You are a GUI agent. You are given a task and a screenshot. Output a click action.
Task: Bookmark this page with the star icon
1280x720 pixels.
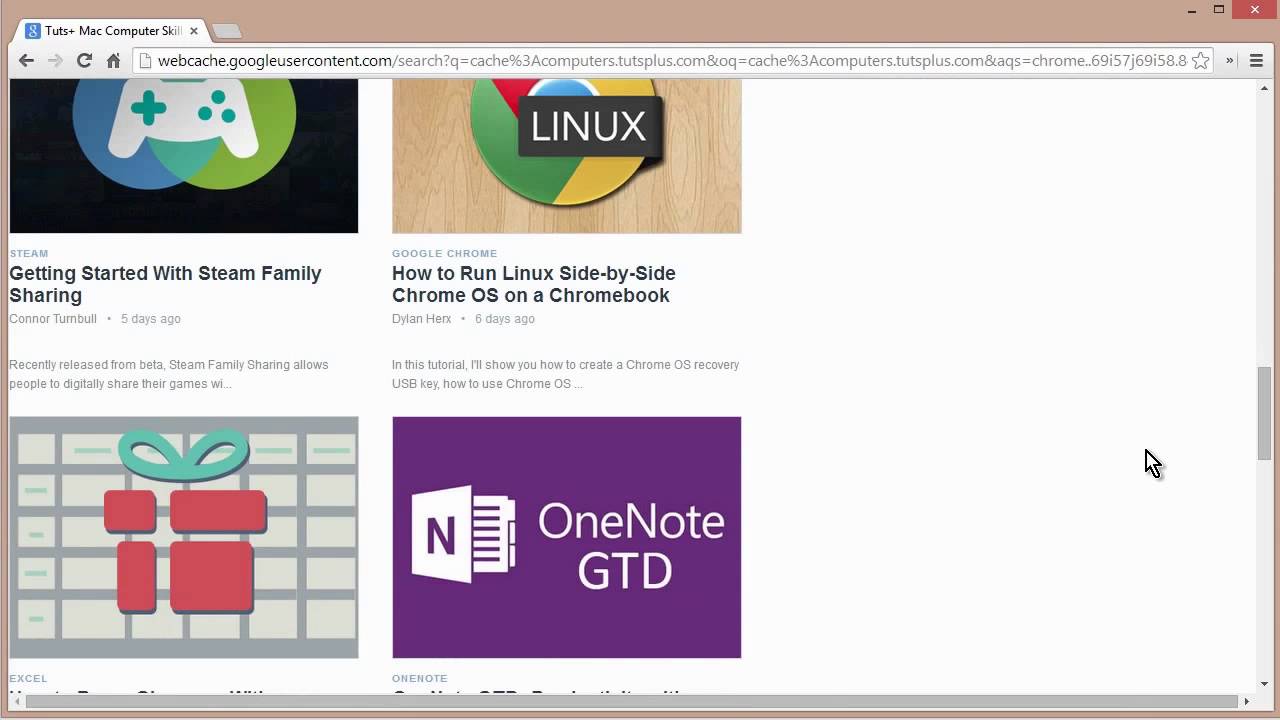click(x=1201, y=61)
